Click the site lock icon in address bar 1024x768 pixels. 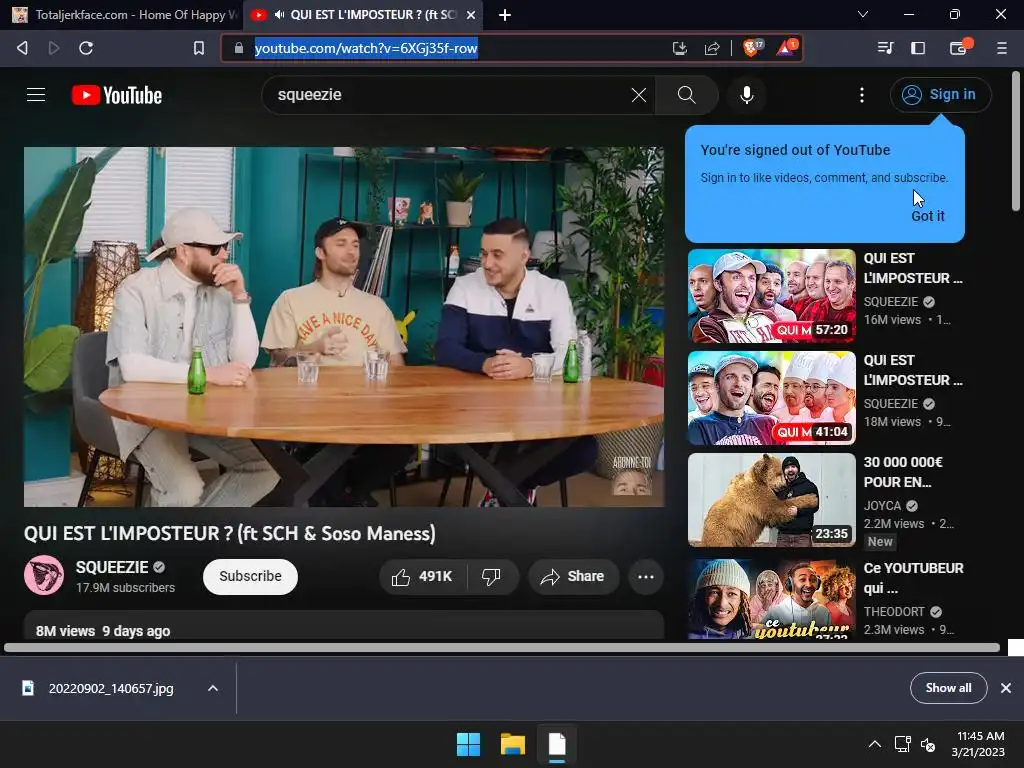(238, 48)
